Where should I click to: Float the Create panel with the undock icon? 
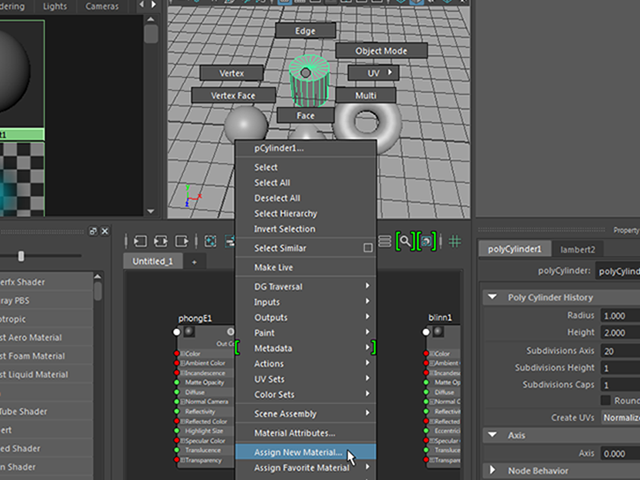[93, 231]
